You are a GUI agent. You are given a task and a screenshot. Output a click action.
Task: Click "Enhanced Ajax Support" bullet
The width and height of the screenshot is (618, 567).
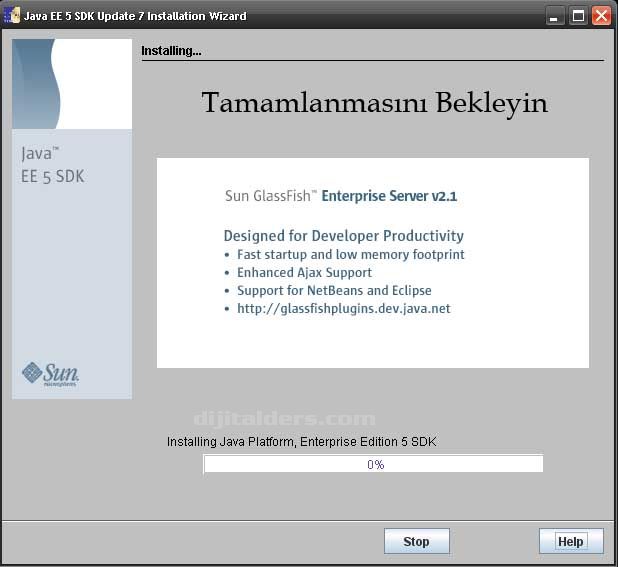click(x=304, y=272)
